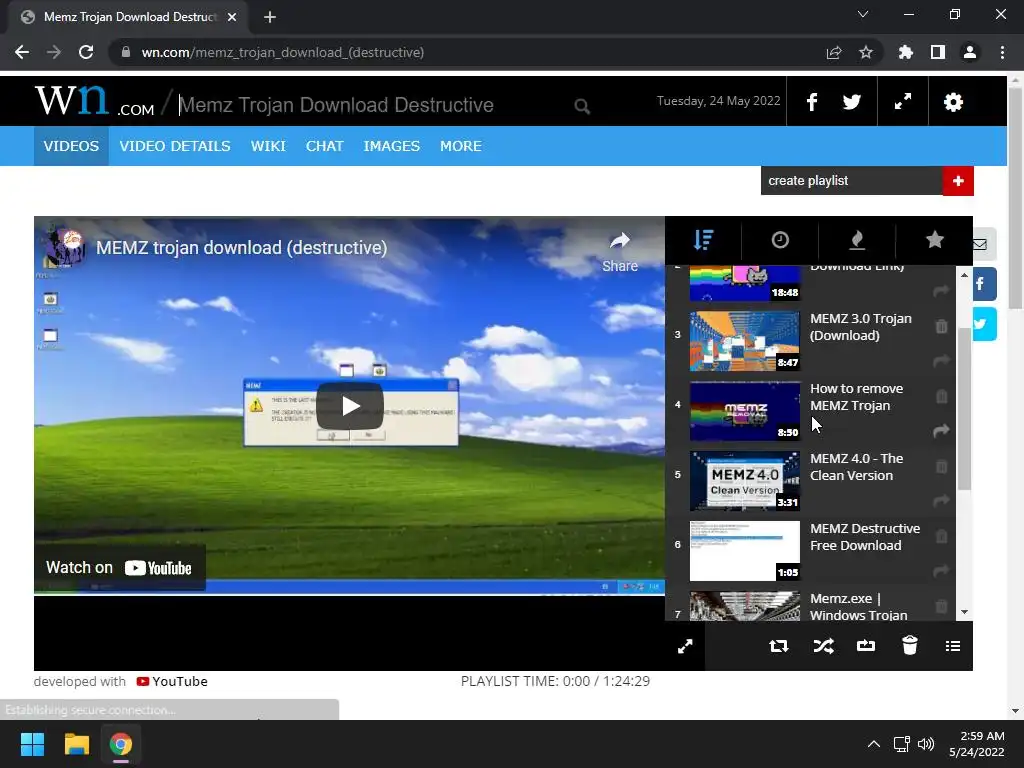The image size is (1024, 768).
Task: Open How to remove MEMZ Trojan title
Action: [x=857, y=397]
